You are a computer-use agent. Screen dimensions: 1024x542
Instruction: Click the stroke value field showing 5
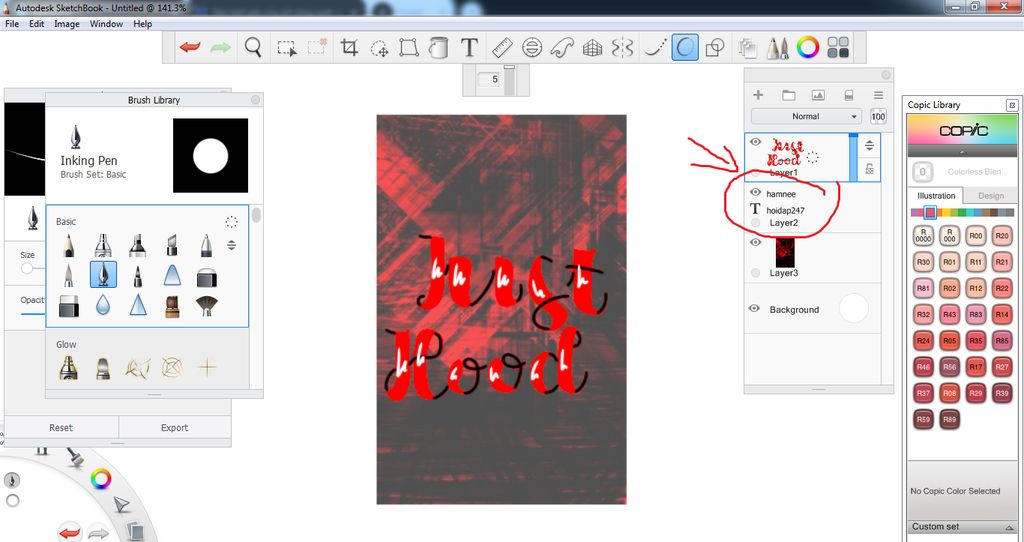(489, 80)
